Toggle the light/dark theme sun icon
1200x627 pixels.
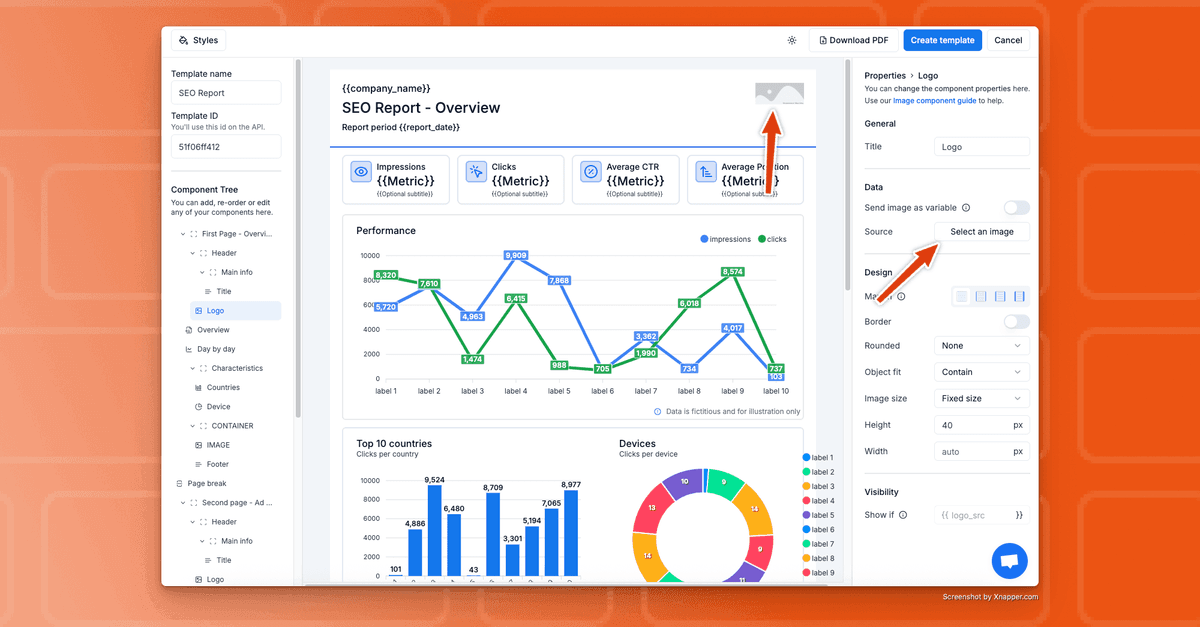click(792, 40)
